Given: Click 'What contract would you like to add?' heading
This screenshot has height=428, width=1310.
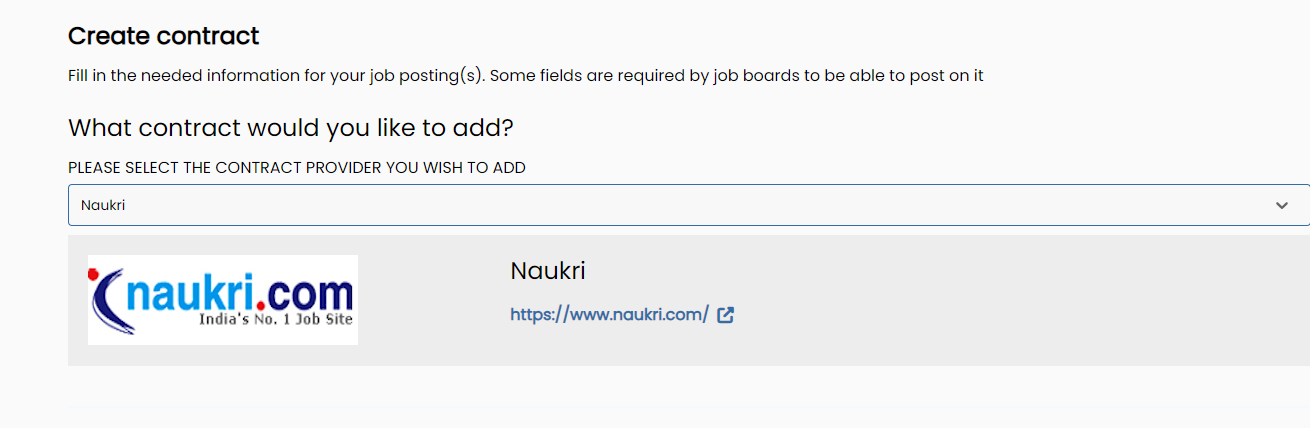Looking at the screenshot, I should [291, 128].
